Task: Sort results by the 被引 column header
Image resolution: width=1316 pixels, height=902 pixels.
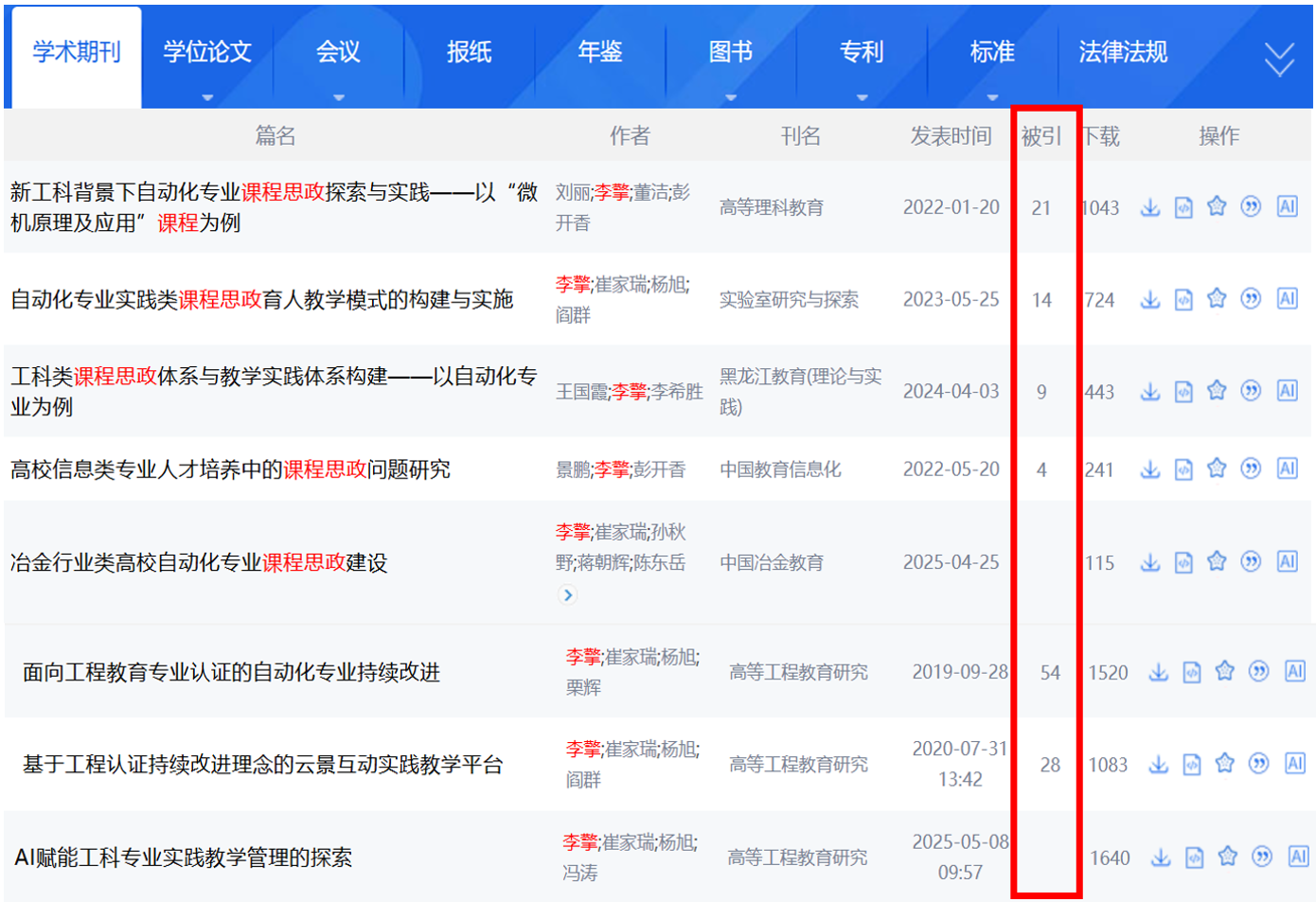Action: 1043,135
